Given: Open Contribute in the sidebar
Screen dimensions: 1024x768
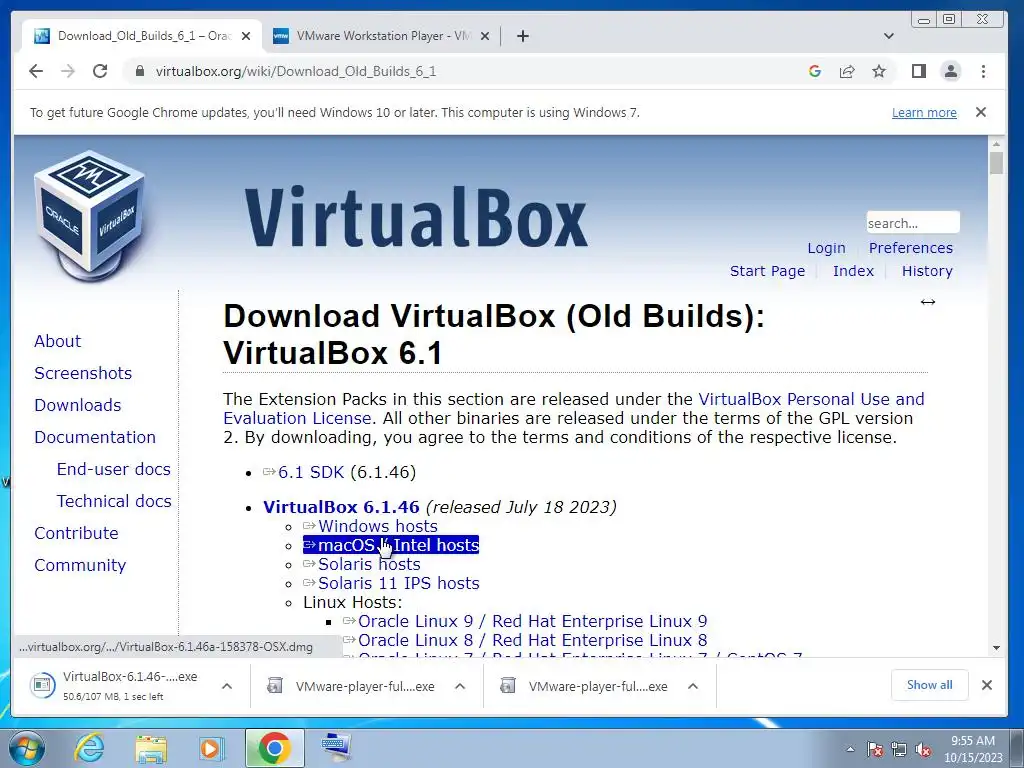Looking at the screenshot, I should 76,533.
